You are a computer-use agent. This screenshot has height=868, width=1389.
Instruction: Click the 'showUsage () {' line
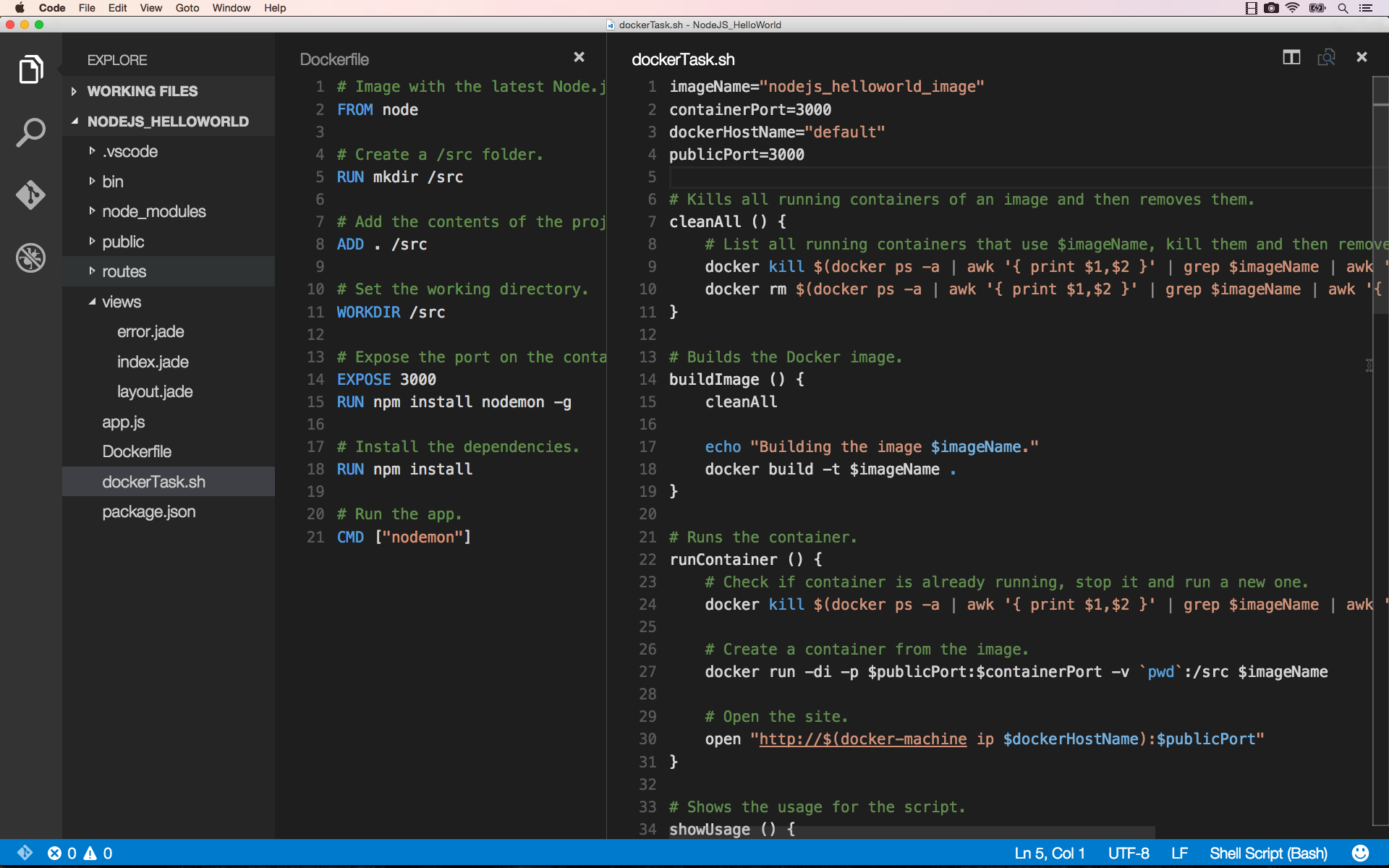(x=732, y=830)
